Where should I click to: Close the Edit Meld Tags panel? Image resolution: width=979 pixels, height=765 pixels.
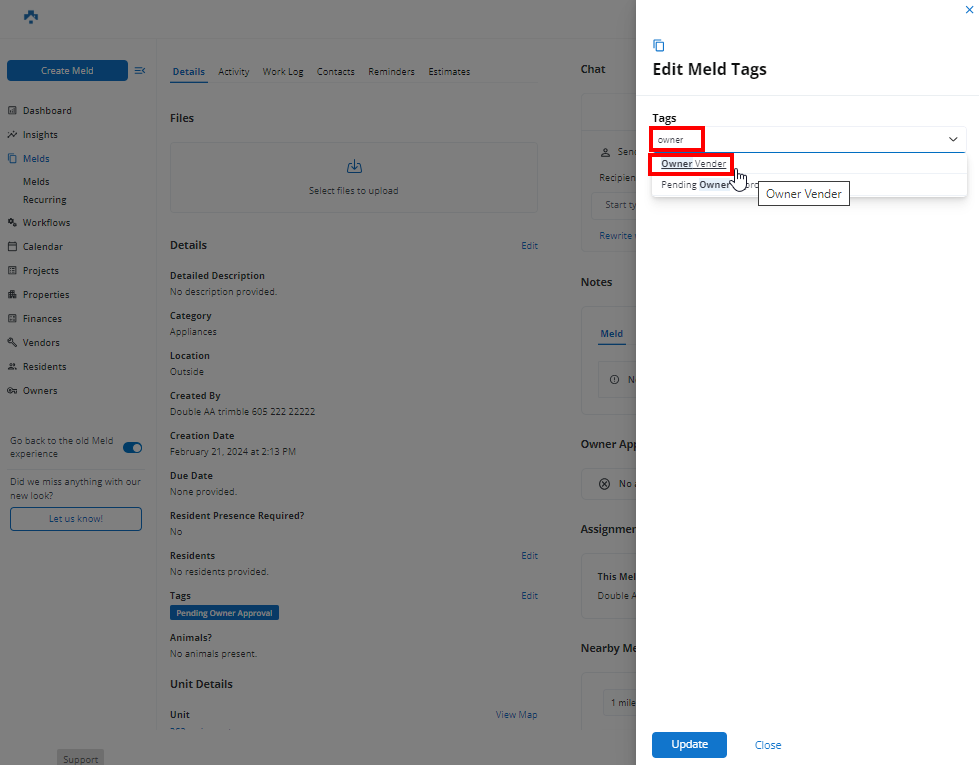(x=968, y=10)
